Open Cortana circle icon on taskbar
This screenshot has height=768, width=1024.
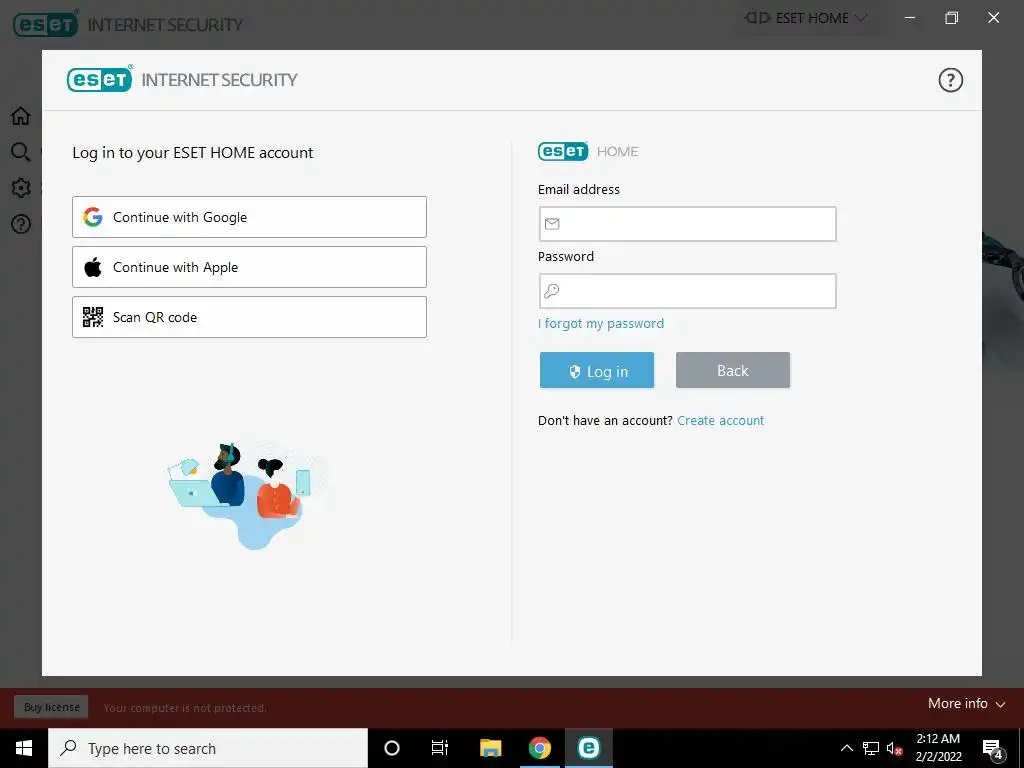pyautogui.click(x=392, y=748)
